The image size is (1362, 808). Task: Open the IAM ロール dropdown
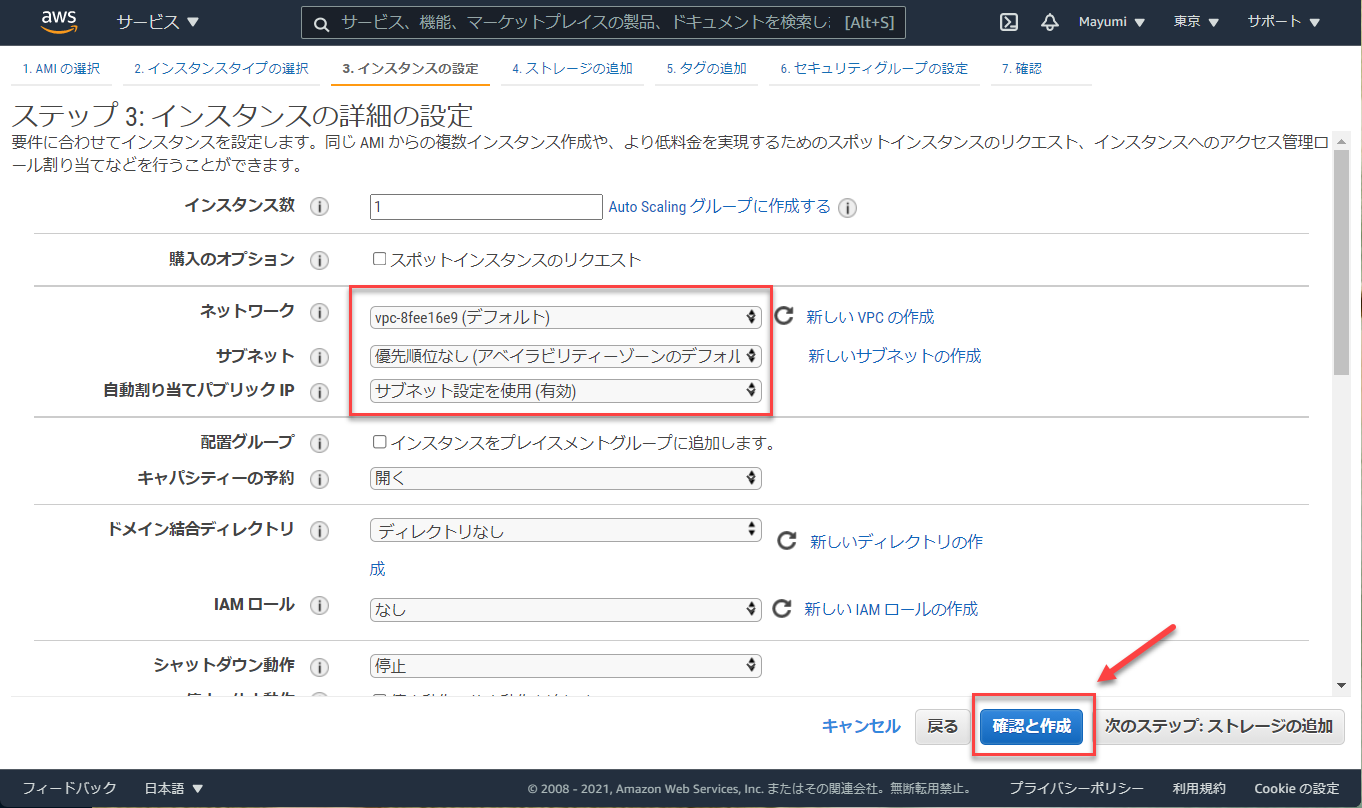[566, 608]
